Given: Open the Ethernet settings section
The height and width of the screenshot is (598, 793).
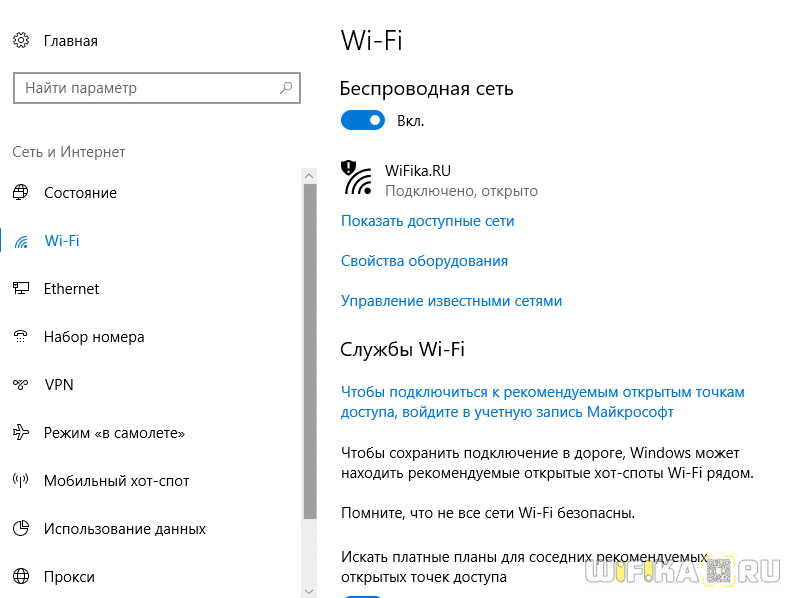Looking at the screenshot, I should tap(71, 289).
